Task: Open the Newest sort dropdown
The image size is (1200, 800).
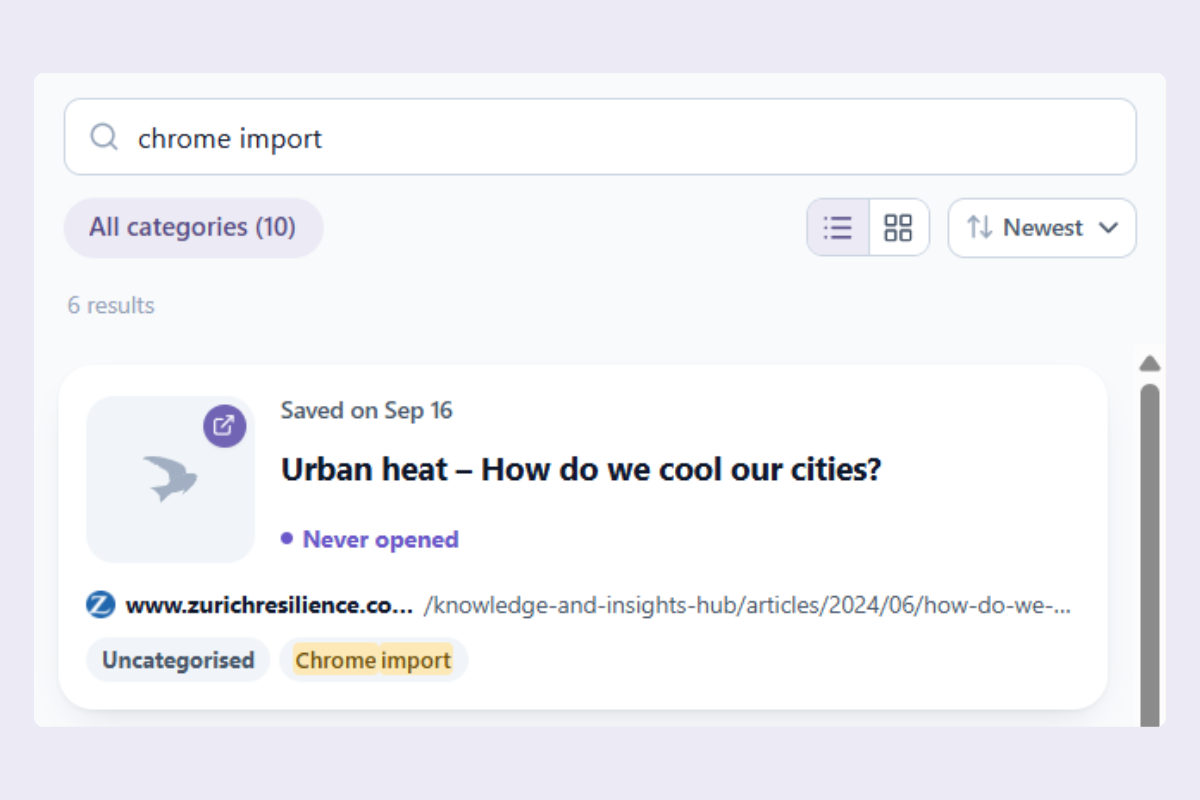Action: point(1042,228)
